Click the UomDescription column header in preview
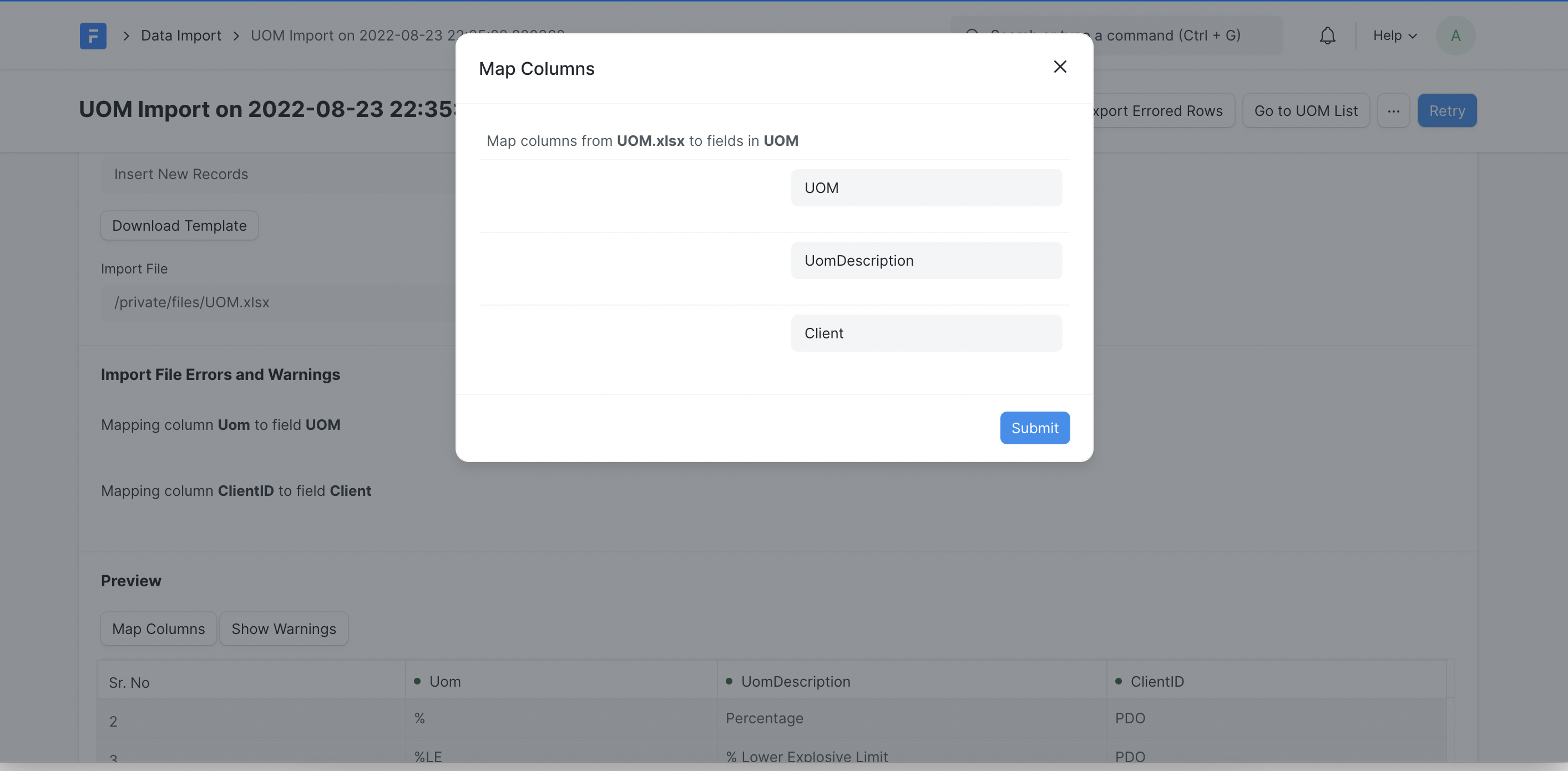The image size is (1568, 771). click(795, 682)
